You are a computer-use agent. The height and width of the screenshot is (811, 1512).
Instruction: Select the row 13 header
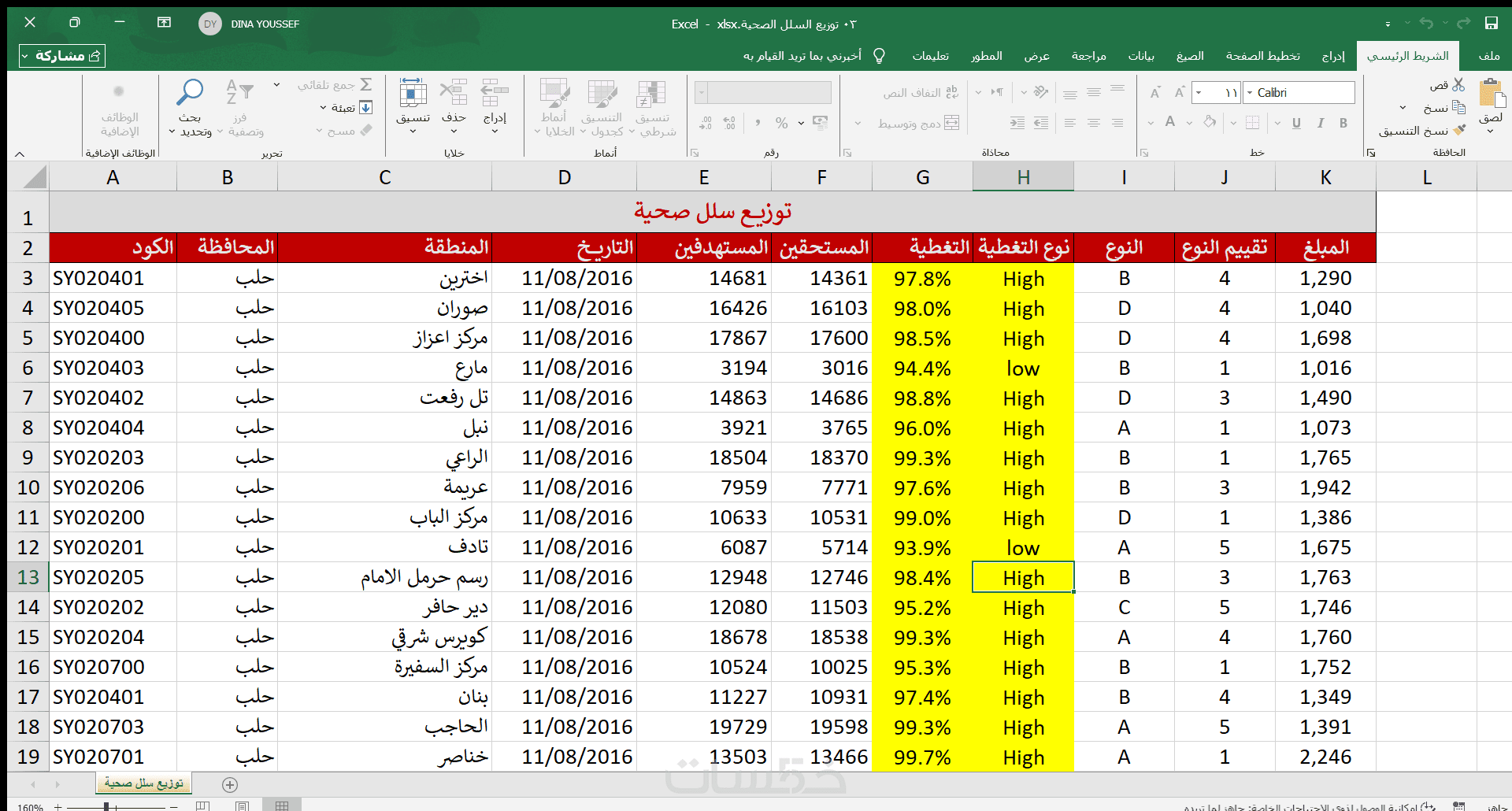click(28, 577)
